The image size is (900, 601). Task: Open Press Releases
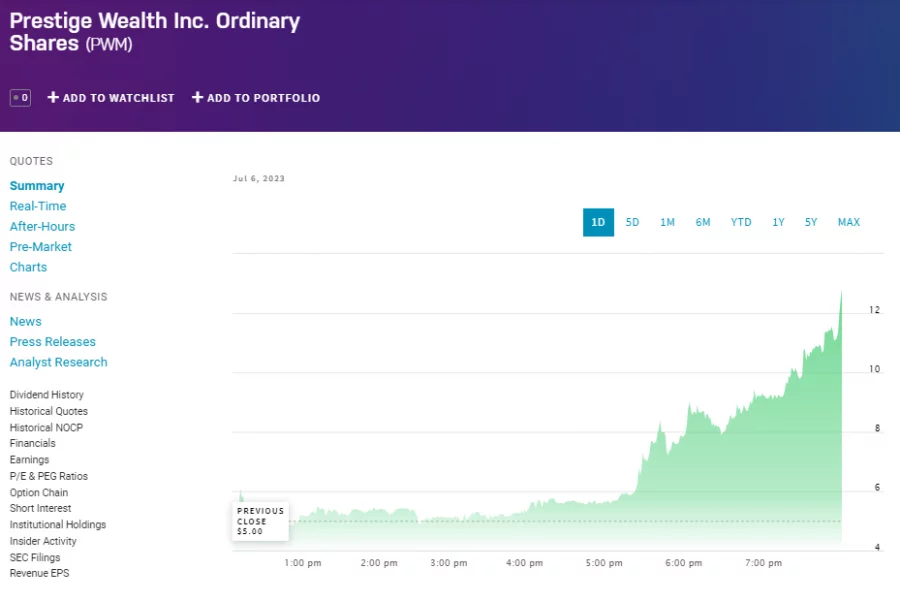pos(52,341)
